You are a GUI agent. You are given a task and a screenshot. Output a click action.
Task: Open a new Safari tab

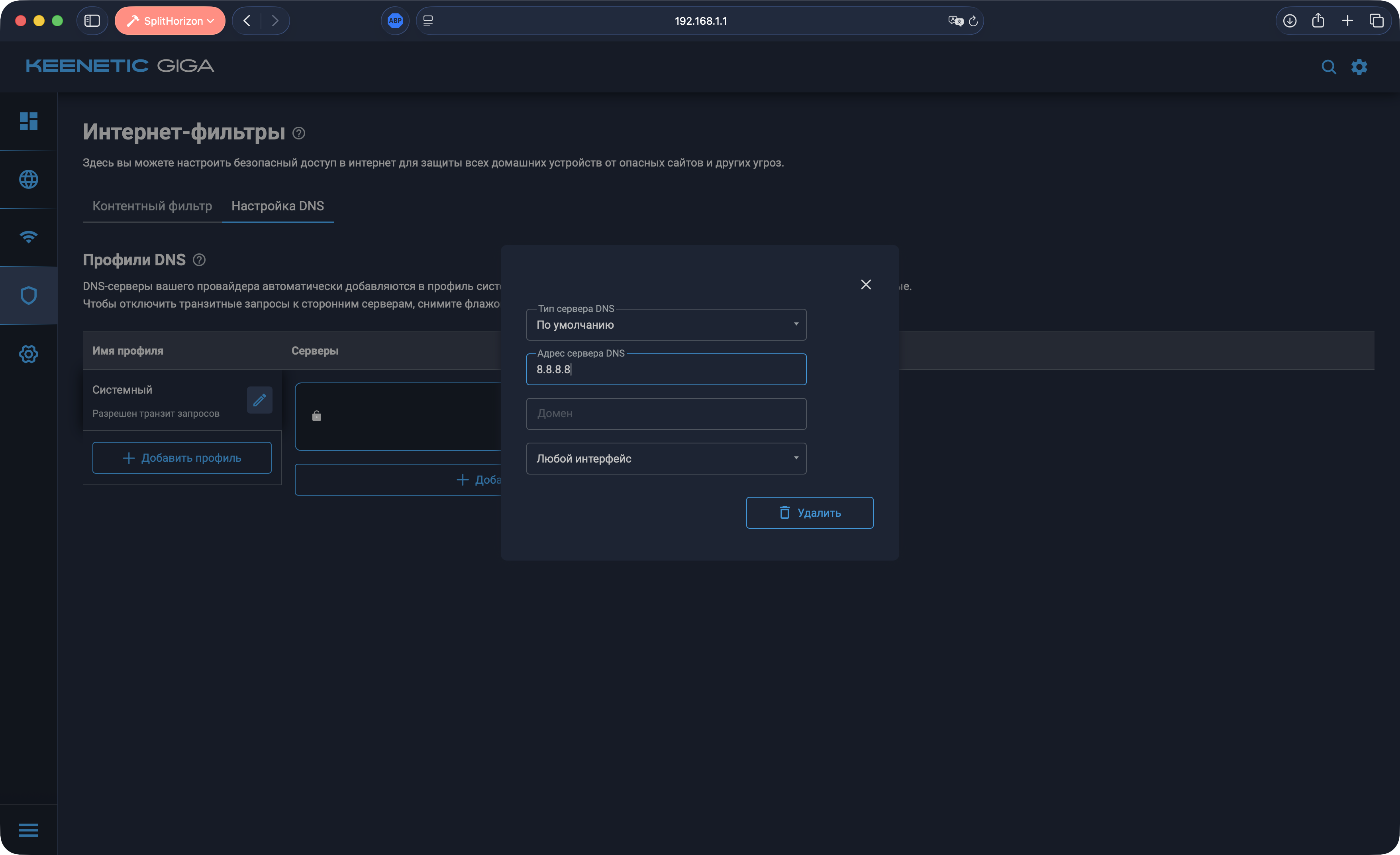1347,21
